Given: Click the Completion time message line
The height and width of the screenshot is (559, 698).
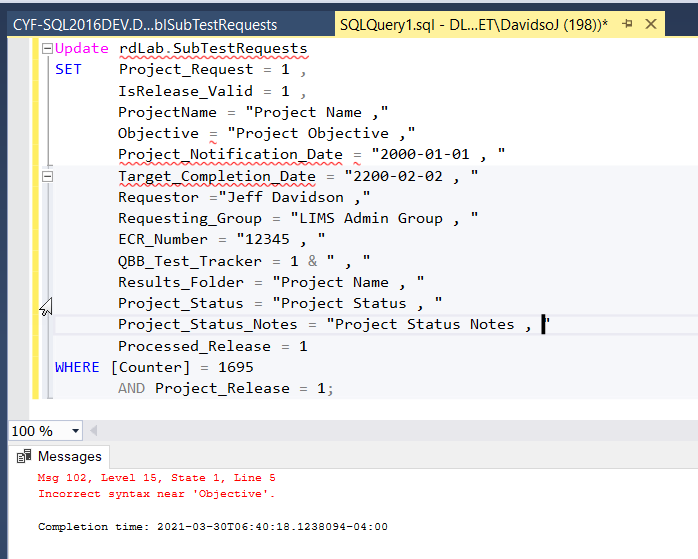Looking at the screenshot, I should [x=212, y=526].
